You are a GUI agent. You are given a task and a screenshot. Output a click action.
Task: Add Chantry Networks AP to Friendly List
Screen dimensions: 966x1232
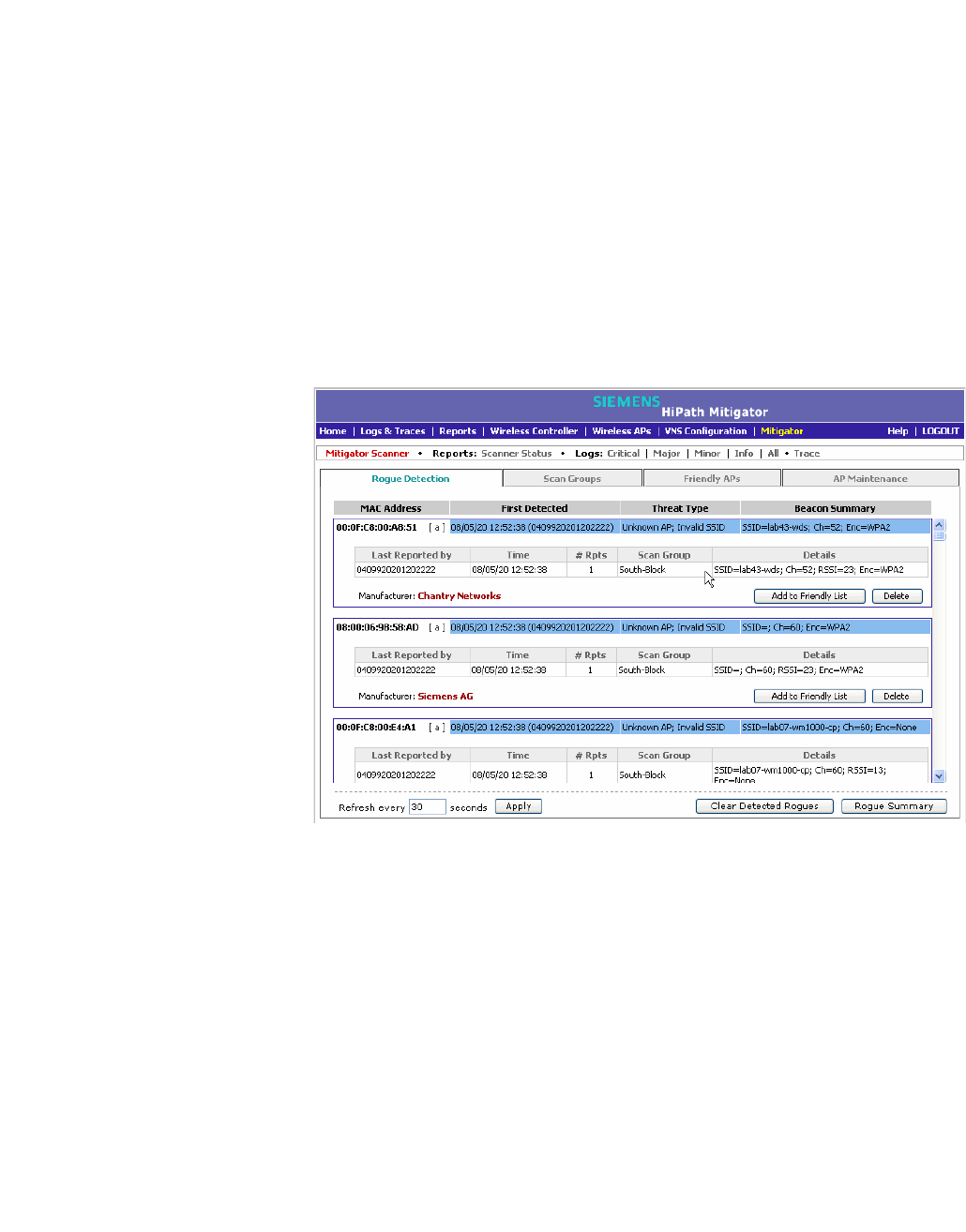(x=808, y=596)
